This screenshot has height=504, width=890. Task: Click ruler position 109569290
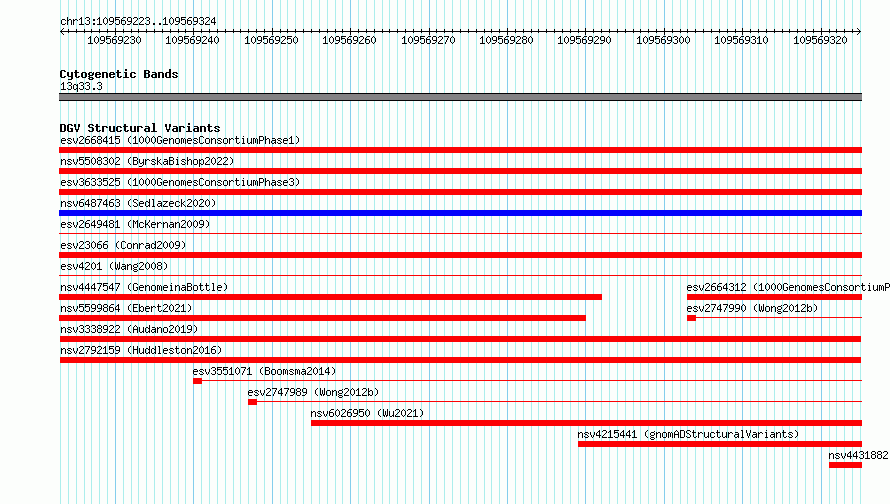coord(584,40)
